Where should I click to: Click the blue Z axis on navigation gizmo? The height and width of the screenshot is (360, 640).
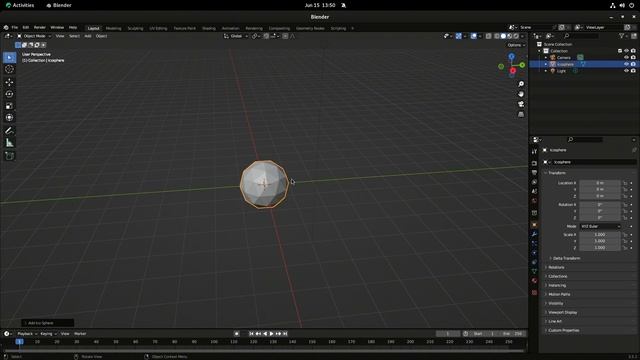[511, 56]
